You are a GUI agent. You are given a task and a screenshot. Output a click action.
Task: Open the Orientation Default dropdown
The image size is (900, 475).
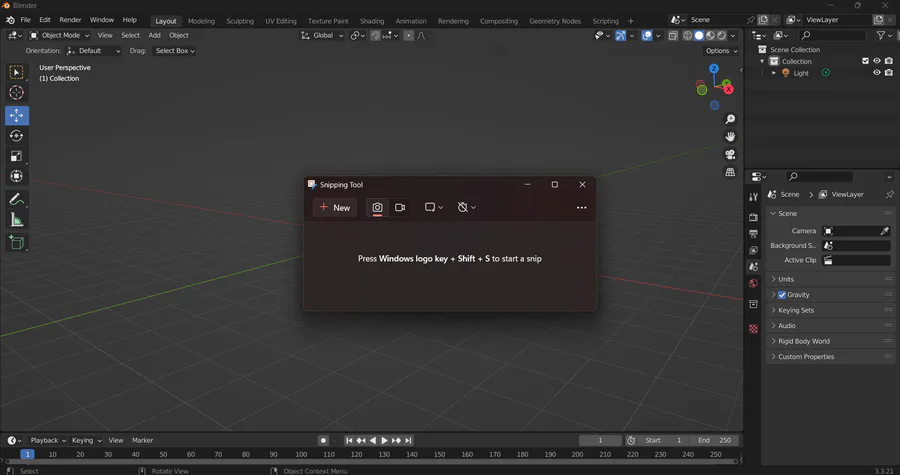(94, 51)
